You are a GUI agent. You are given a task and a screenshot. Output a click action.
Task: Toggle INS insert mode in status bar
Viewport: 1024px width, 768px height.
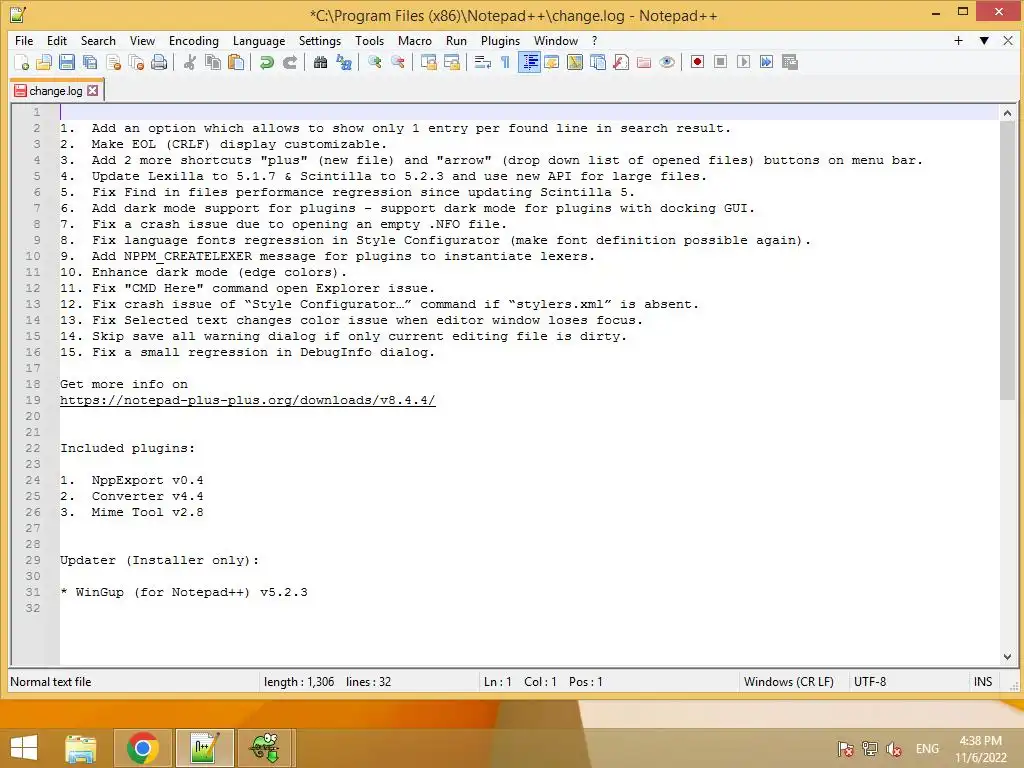pos(983,682)
